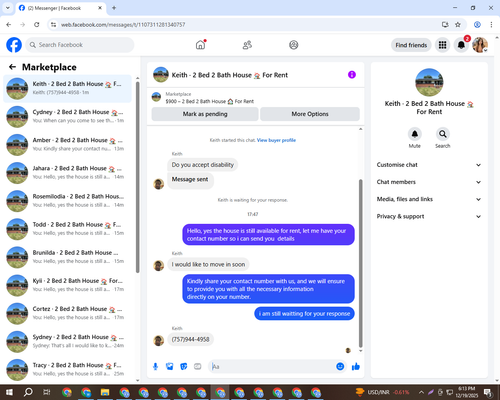Expand the Customise chat section
Image resolution: width=500 pixels, height=400 pixels.
point(429,165)
